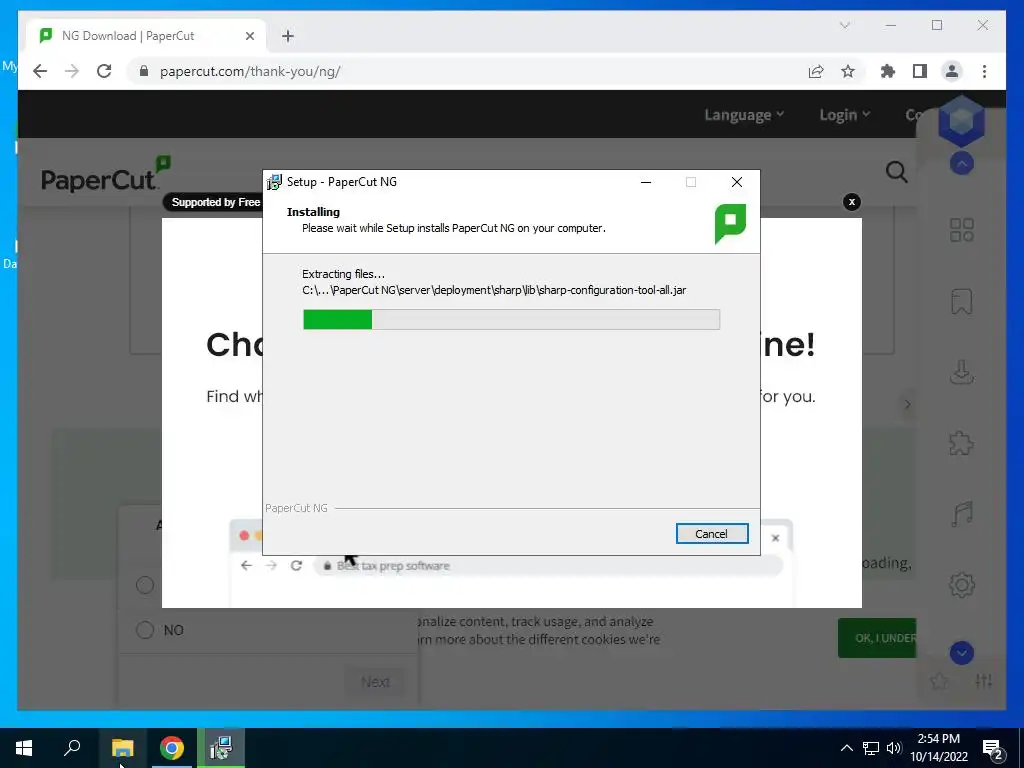The width and height of the screenshot is (1024, 768).
Task: Click the blue hexagon cube icon
Action: 961,121
